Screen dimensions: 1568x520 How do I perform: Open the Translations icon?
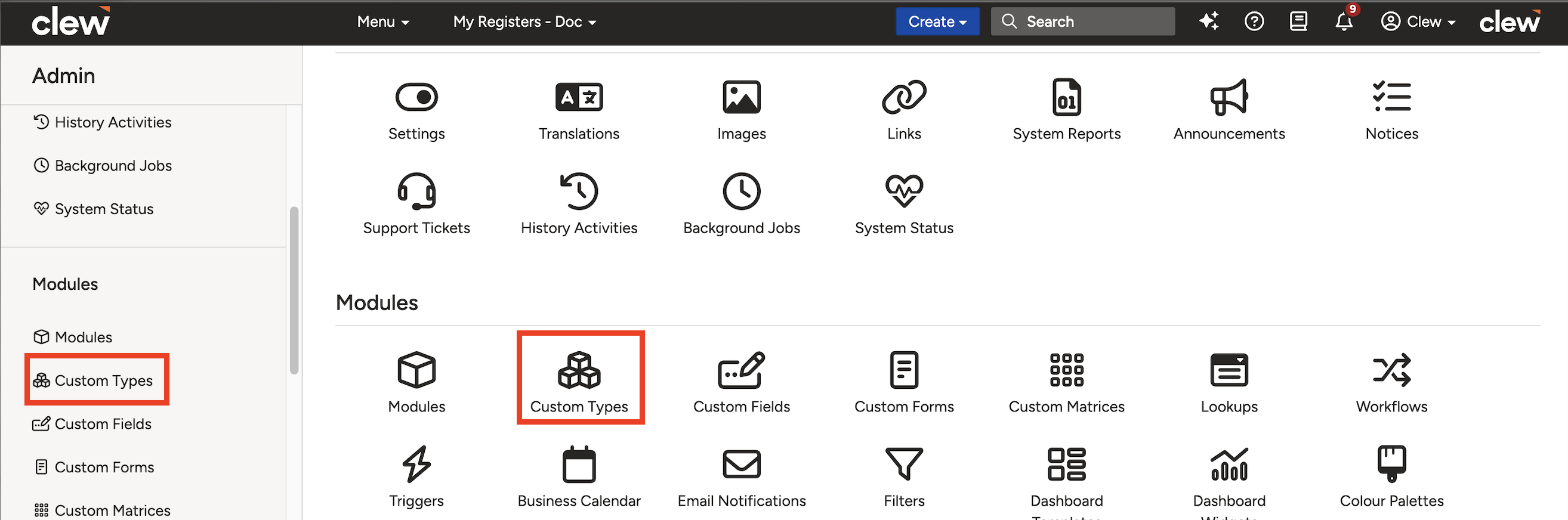(x=579, y=97)
